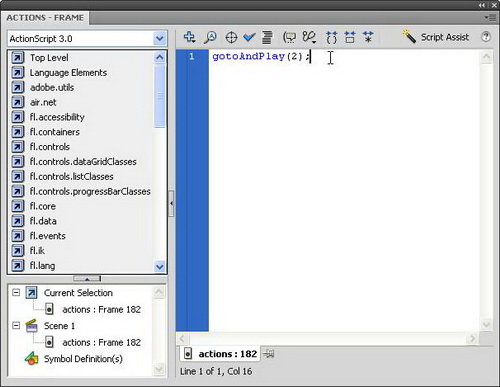The image size is (500, 387).
Task: Show code hint icon
Action: coord(289,37)
